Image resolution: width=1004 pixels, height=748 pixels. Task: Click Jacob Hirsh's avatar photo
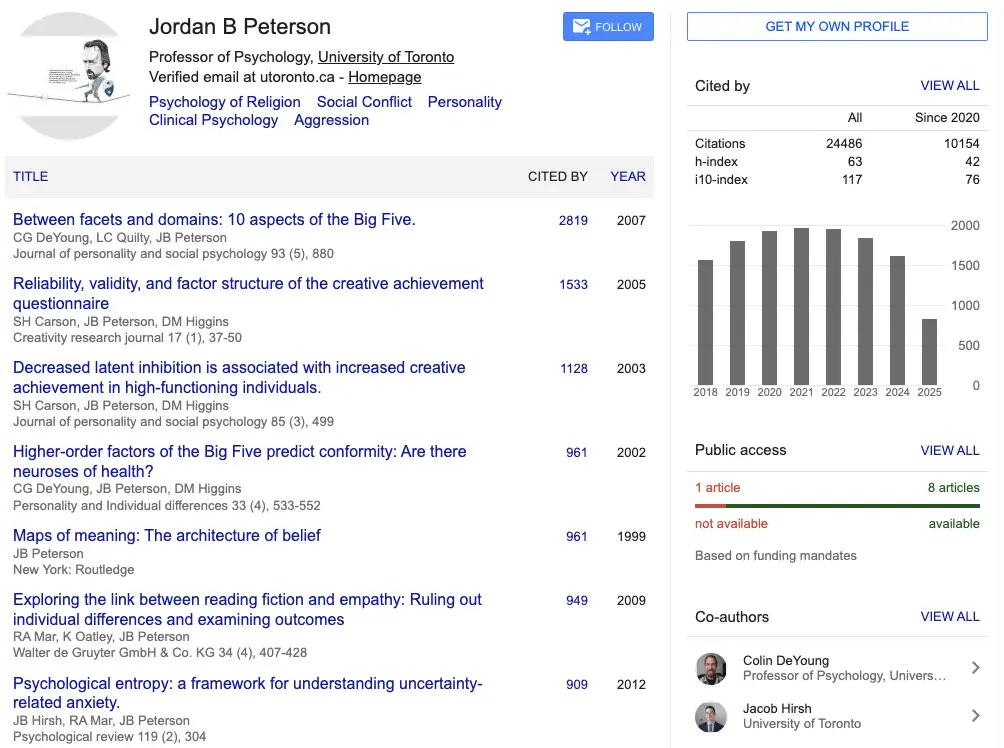pos(711,717)
